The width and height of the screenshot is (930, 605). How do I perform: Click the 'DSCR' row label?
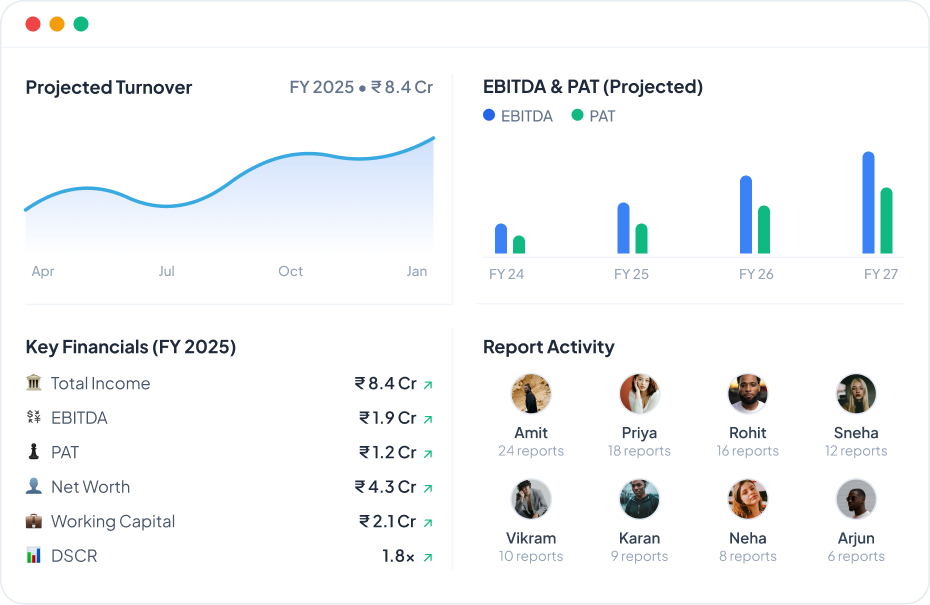[74, 556]
